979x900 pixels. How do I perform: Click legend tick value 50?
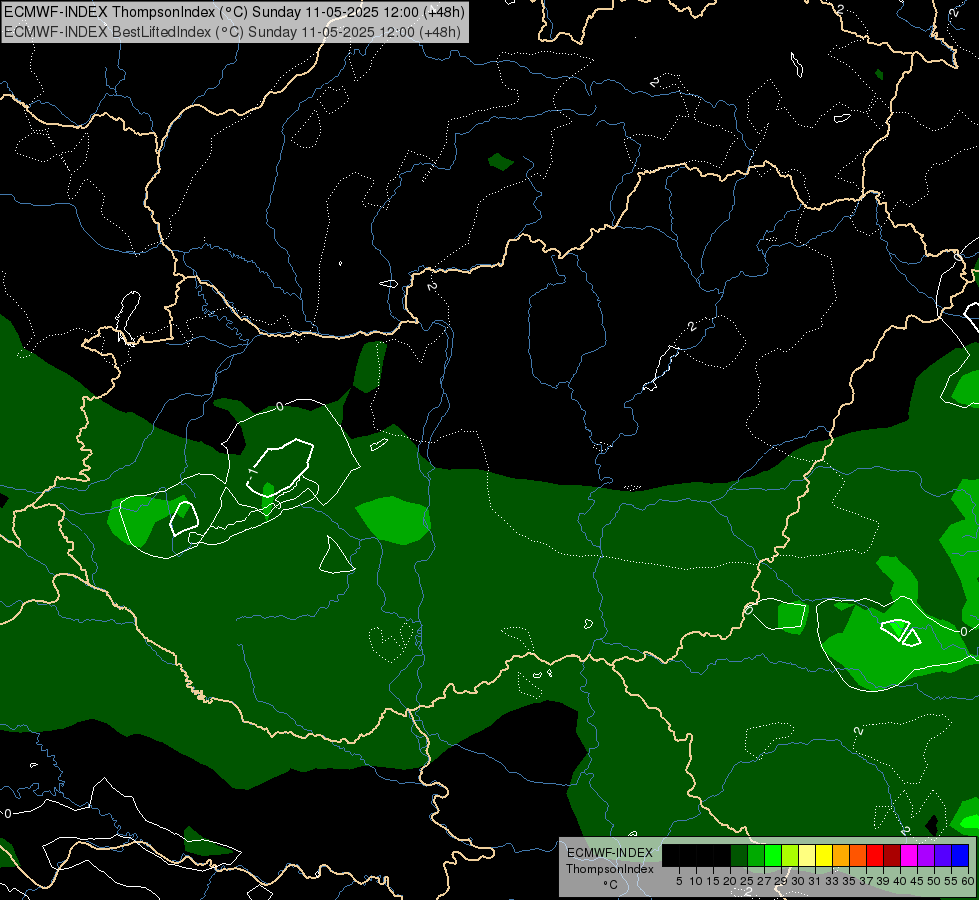(x=935, y=881)
